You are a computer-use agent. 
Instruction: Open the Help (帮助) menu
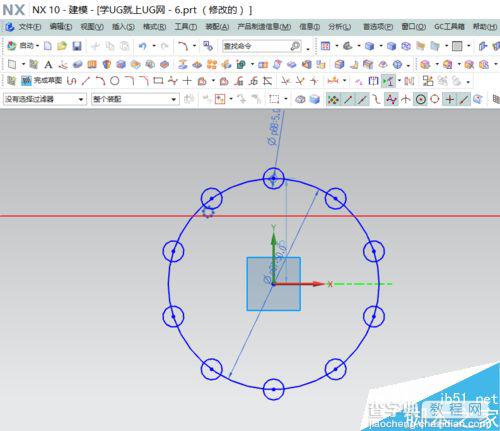pyautogui.click(x=485, y=27)
